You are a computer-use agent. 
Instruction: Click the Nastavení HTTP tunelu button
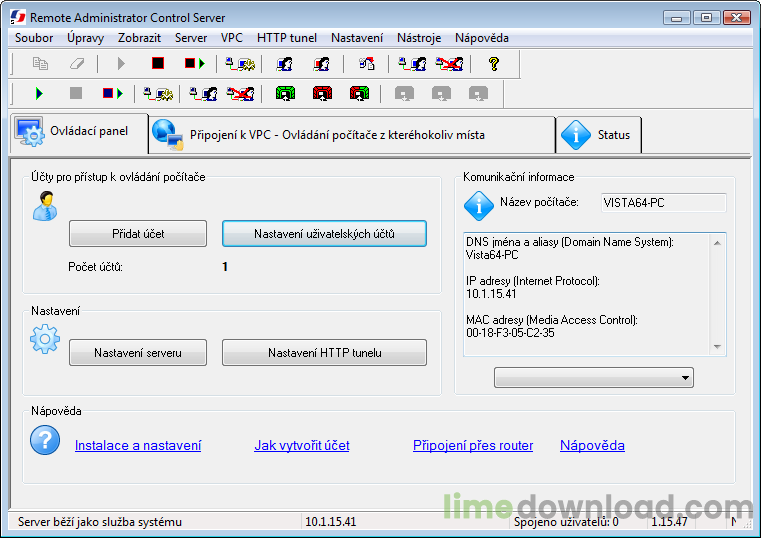[324, 353]
